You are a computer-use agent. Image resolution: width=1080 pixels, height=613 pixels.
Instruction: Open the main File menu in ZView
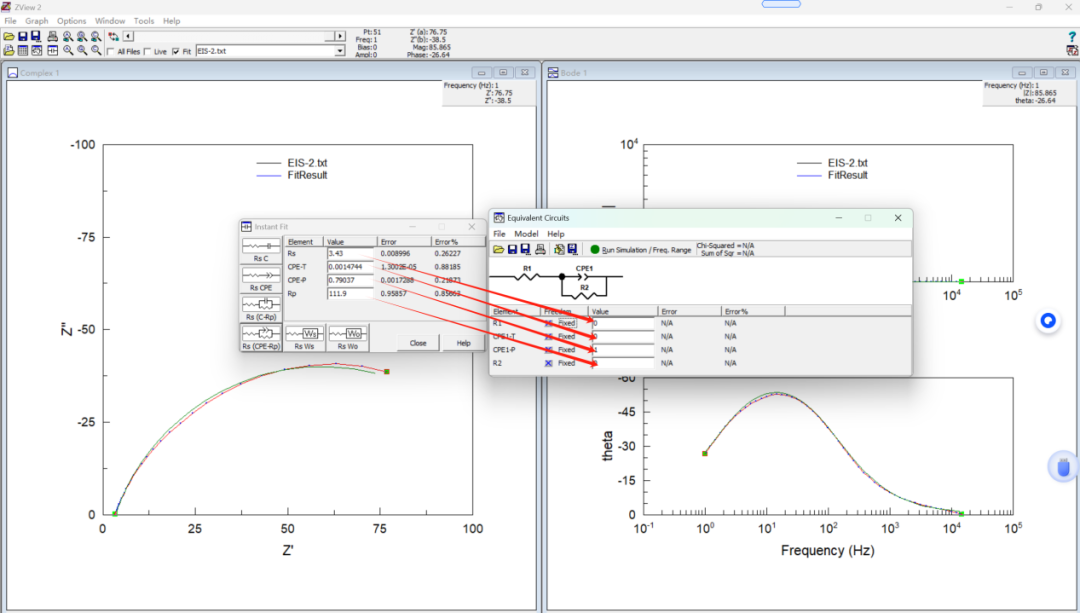pyautogui.click(x=10, y=21)
